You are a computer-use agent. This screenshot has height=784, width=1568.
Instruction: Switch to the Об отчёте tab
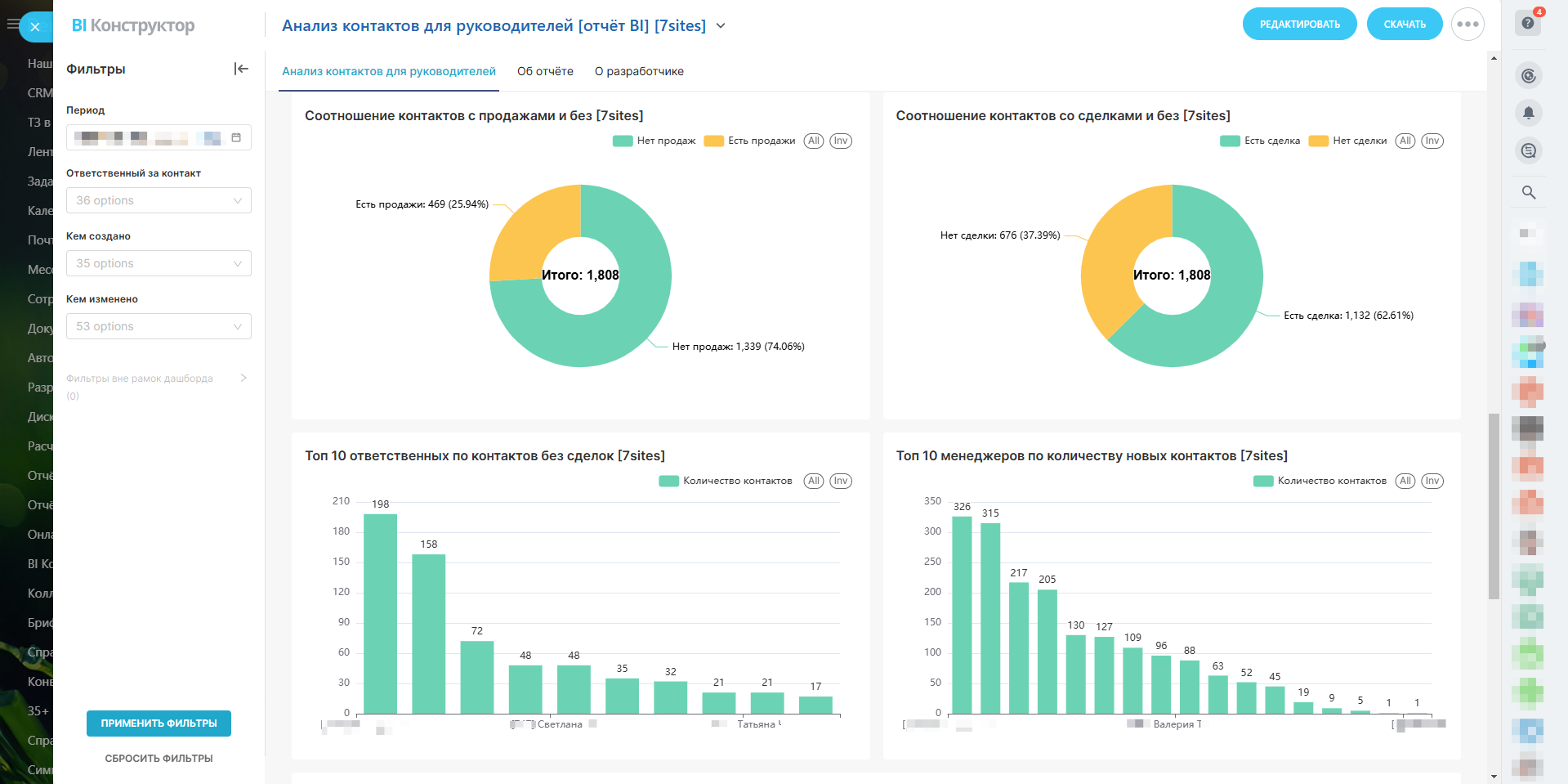point(545,71)
